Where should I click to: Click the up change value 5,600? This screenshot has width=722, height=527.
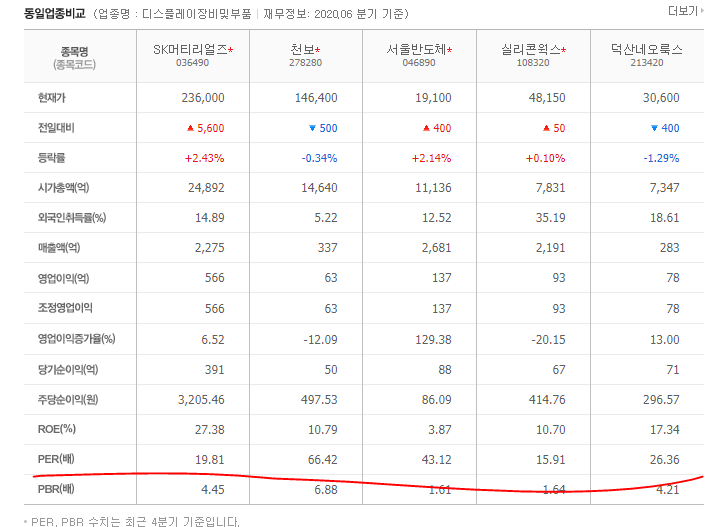click(210, 128)
